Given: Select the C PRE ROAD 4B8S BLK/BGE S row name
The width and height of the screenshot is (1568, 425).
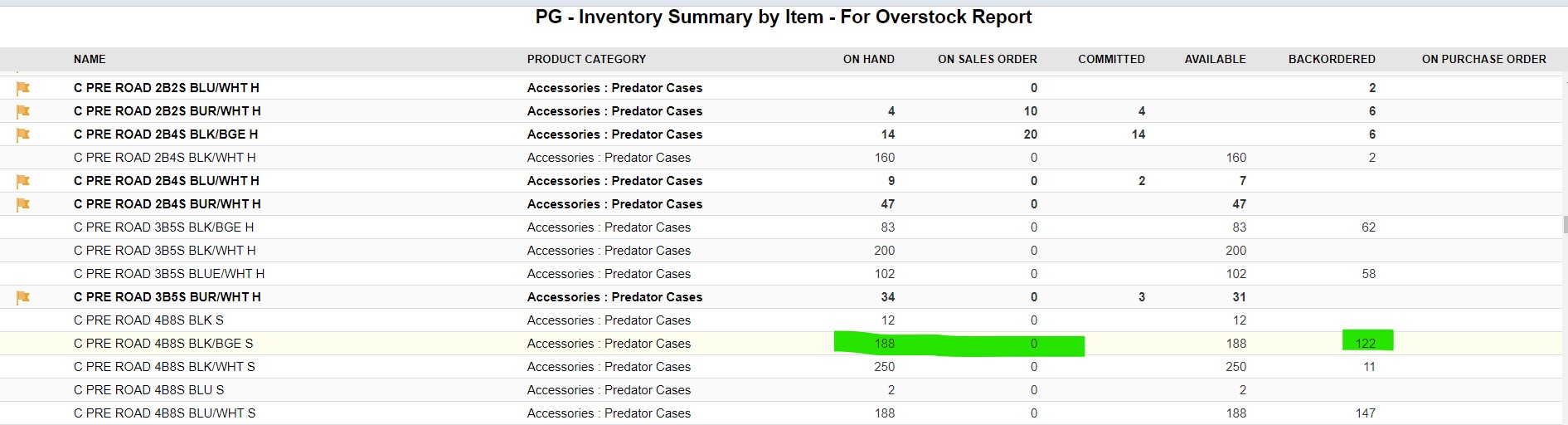Looking at the screenshot, I should [163, 344].
